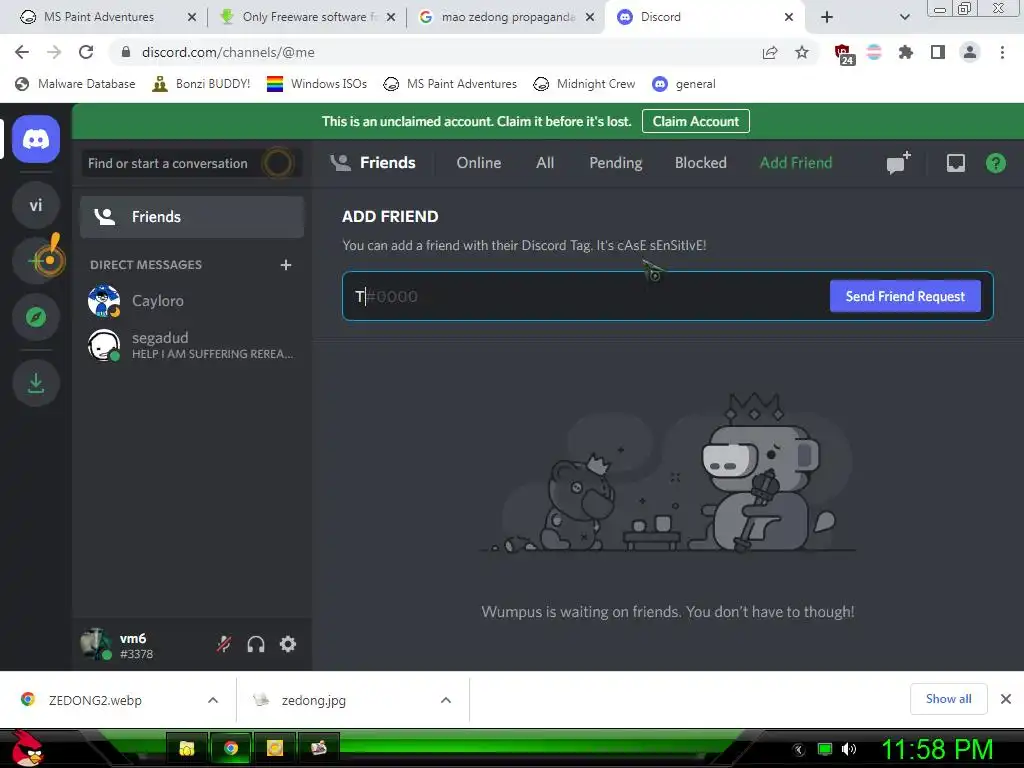Open Chrome three-dot menu

pyautogui.click(x=1002, y=52)
